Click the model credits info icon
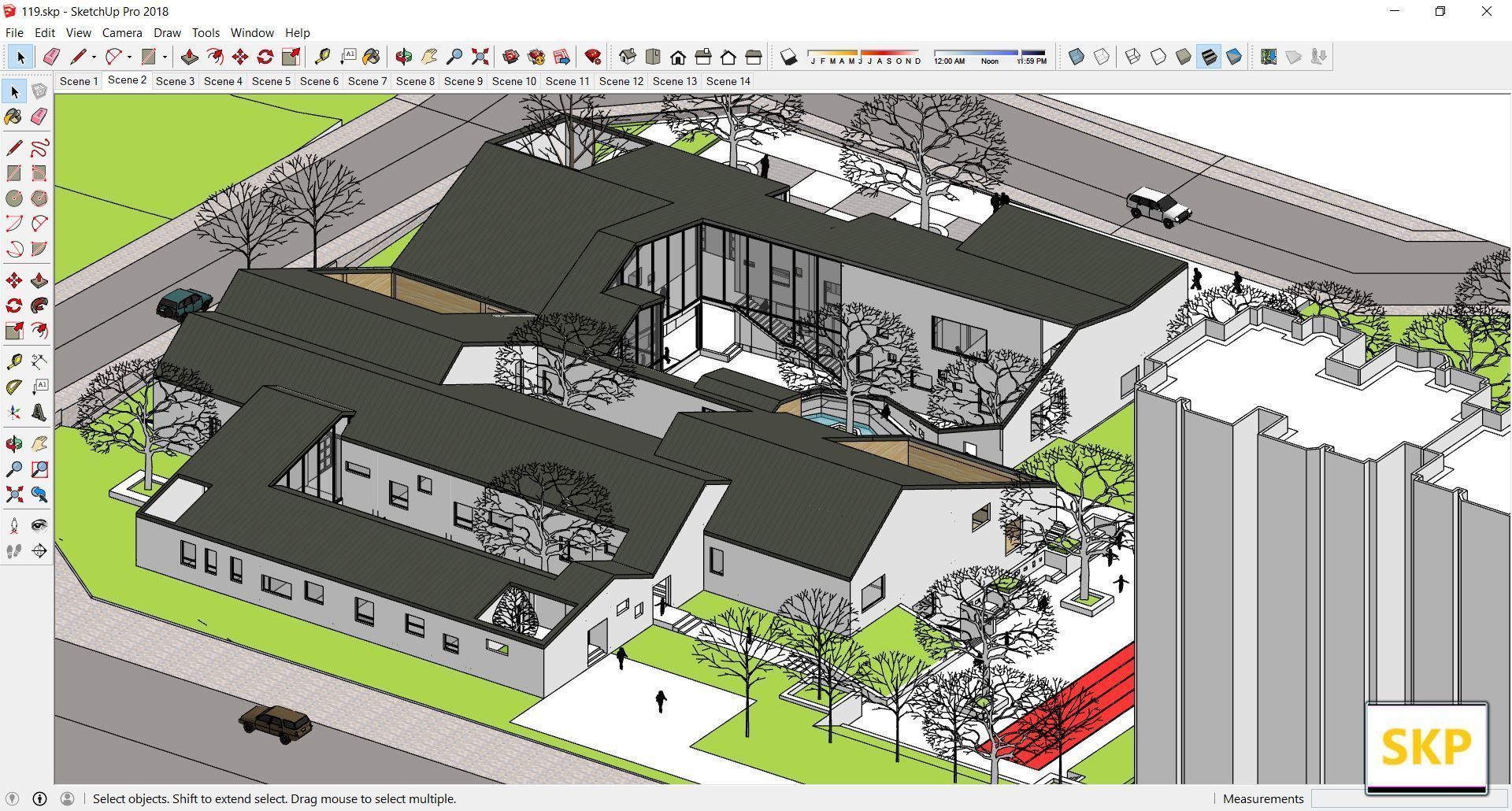This screenshot has height=811, width=1512. click(x=39, y=798)
